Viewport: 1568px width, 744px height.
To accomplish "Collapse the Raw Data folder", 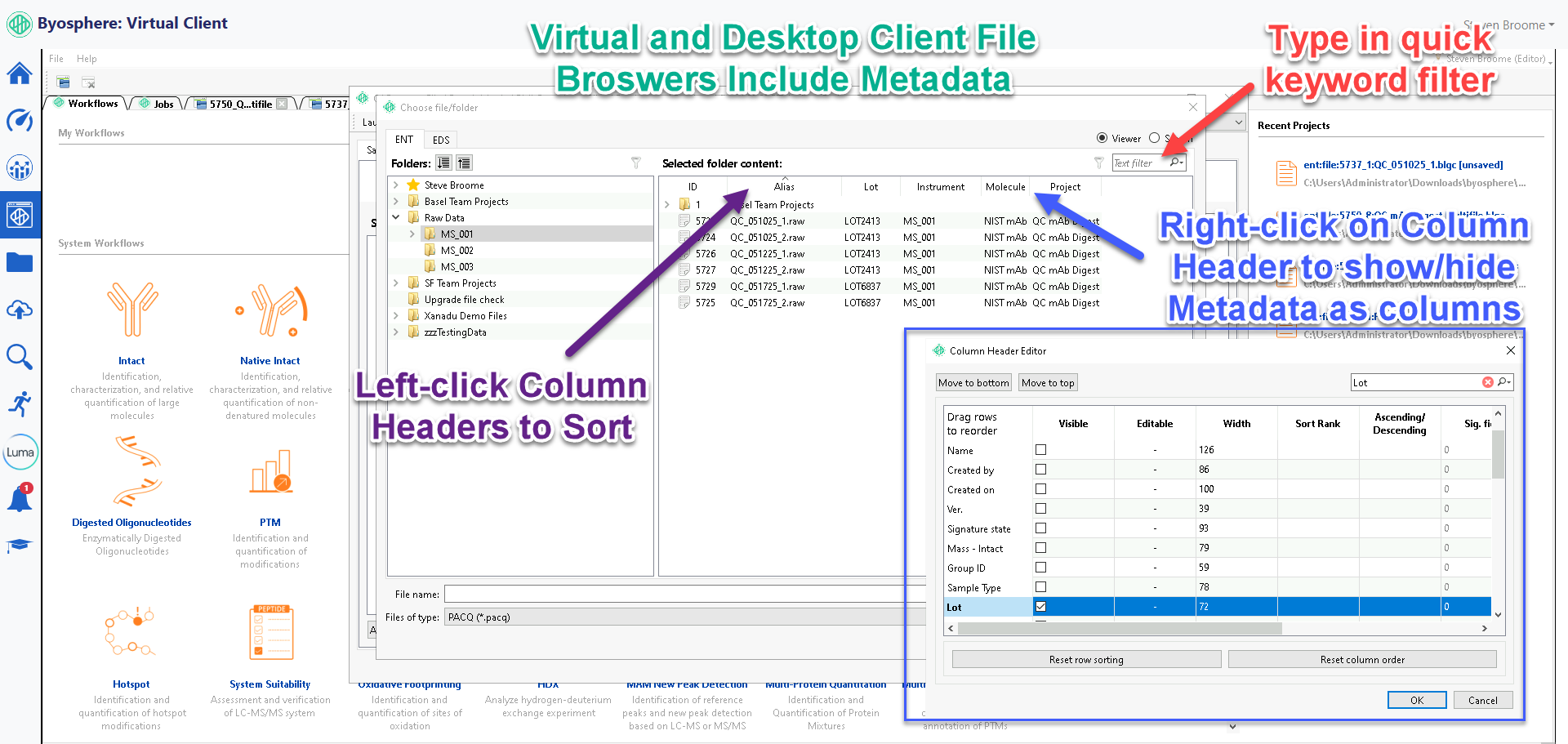I will click(x=396, y=217).
